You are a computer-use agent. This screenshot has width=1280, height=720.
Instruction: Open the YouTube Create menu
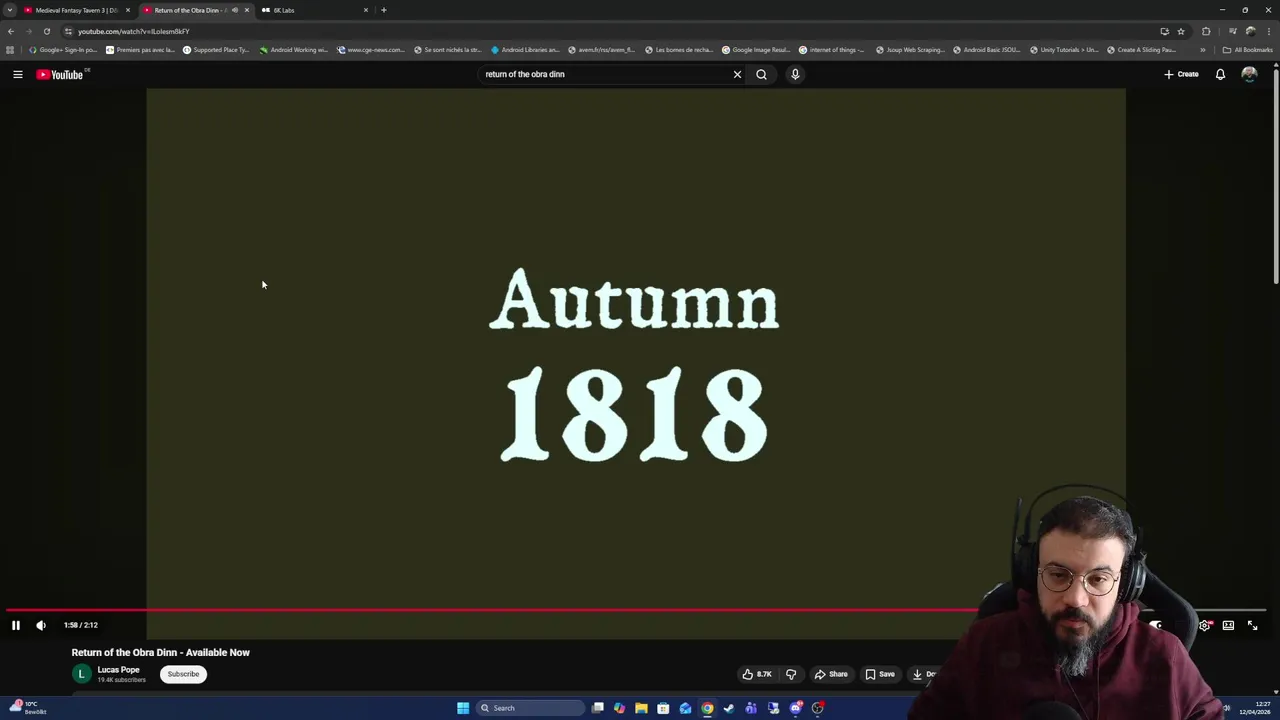pos(1181,74)
